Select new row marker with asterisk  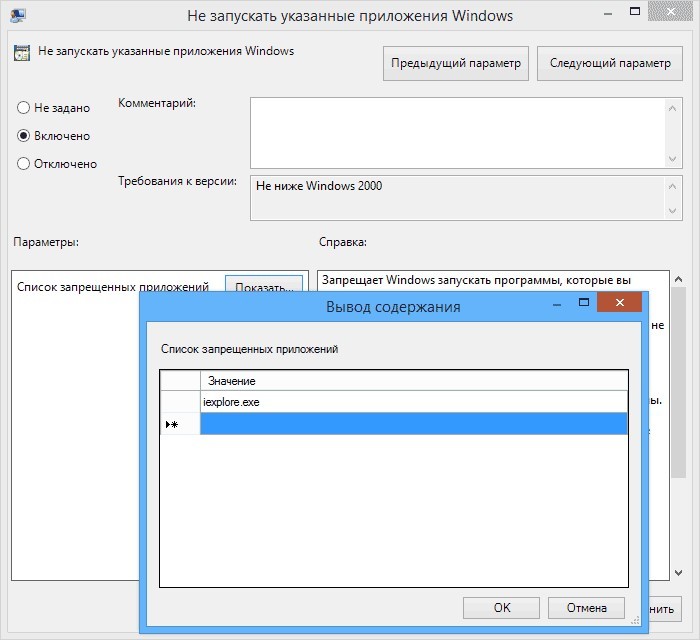180,424
